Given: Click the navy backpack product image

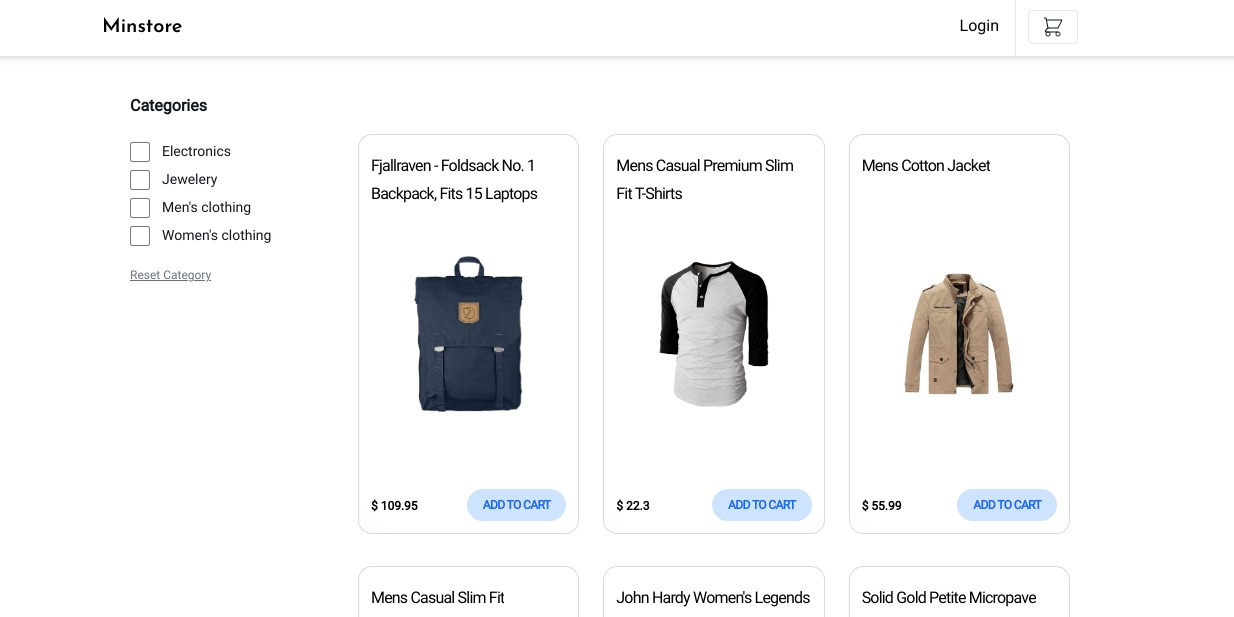Looking at the screenshot, I should [468, 334].
